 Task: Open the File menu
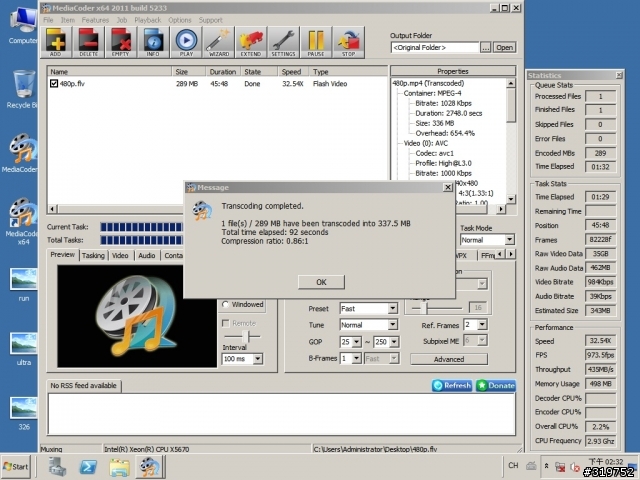pyautogui.click(x=48, y=20)
